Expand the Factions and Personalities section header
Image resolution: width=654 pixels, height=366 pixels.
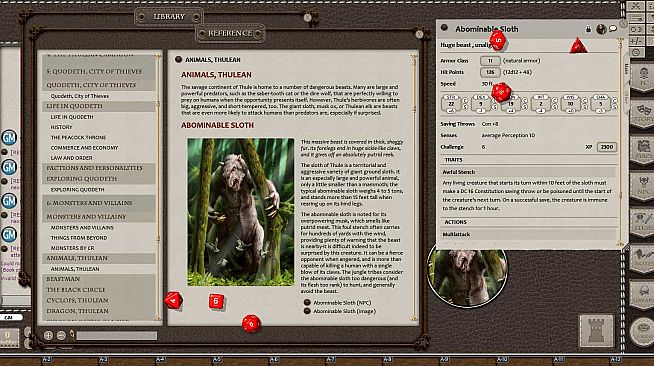point(98,168)
